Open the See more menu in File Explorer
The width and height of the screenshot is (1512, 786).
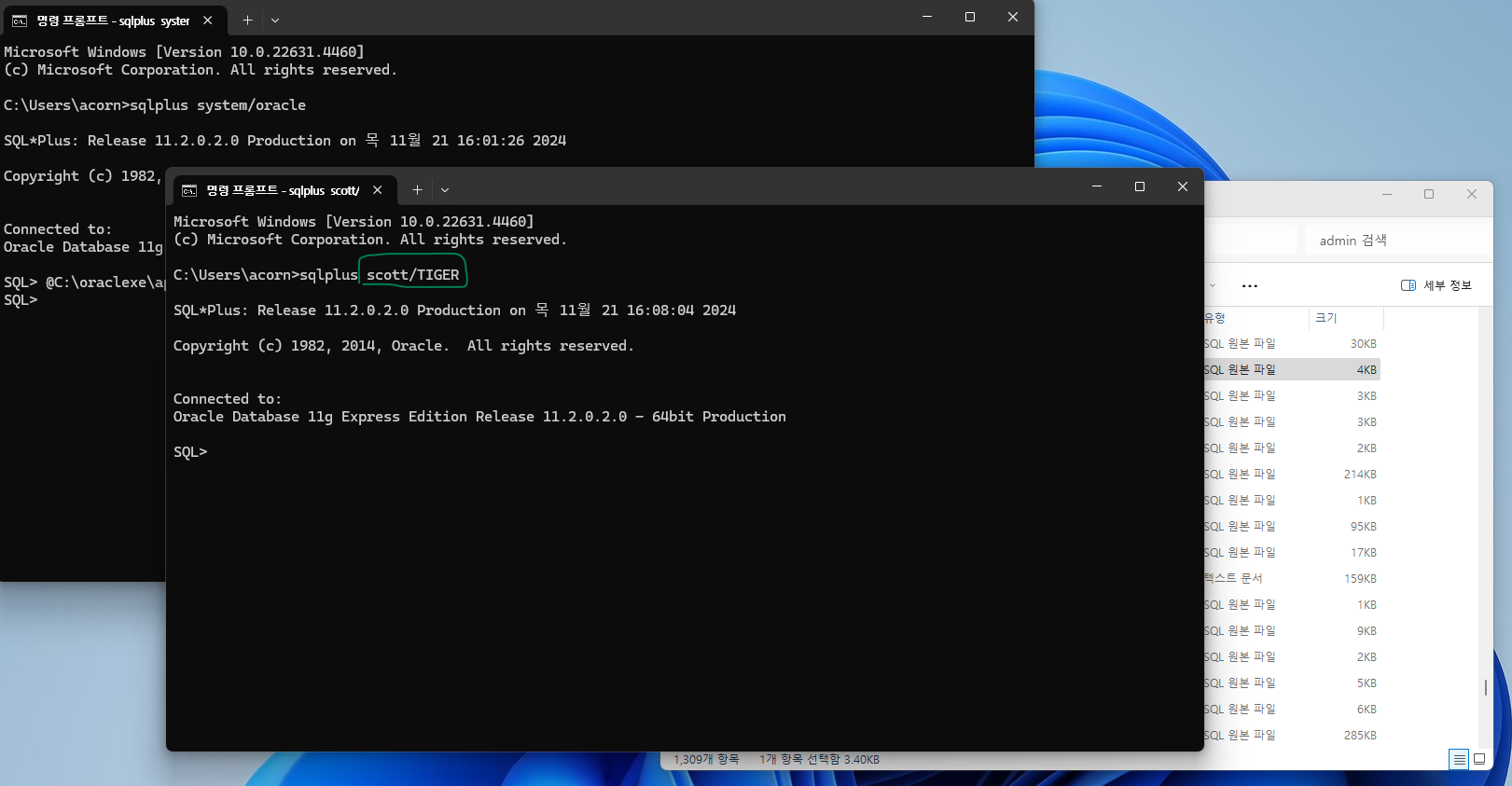pyautogui.click(x=1250, y=285)
